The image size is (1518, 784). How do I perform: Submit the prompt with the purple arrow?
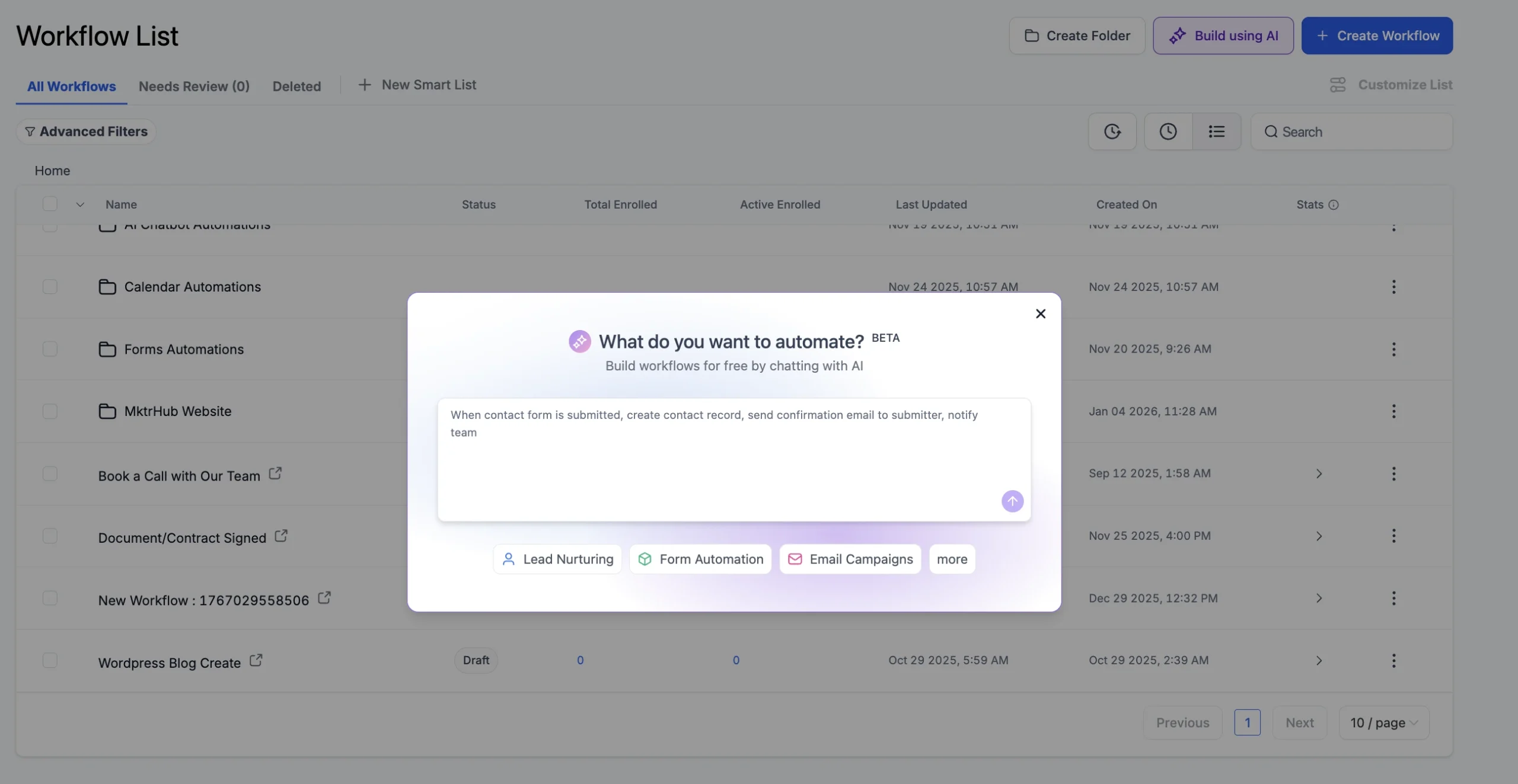pos(1012,501)
